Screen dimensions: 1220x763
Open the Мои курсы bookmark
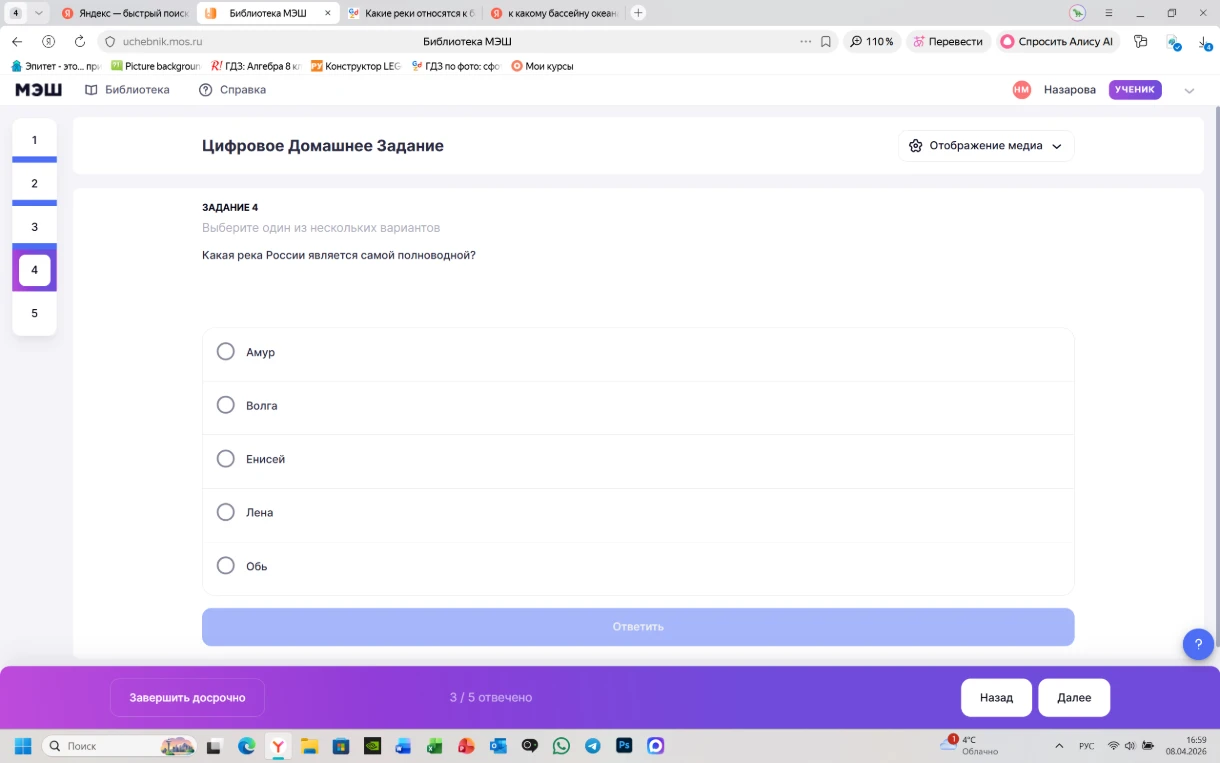[x=542, y=66]
